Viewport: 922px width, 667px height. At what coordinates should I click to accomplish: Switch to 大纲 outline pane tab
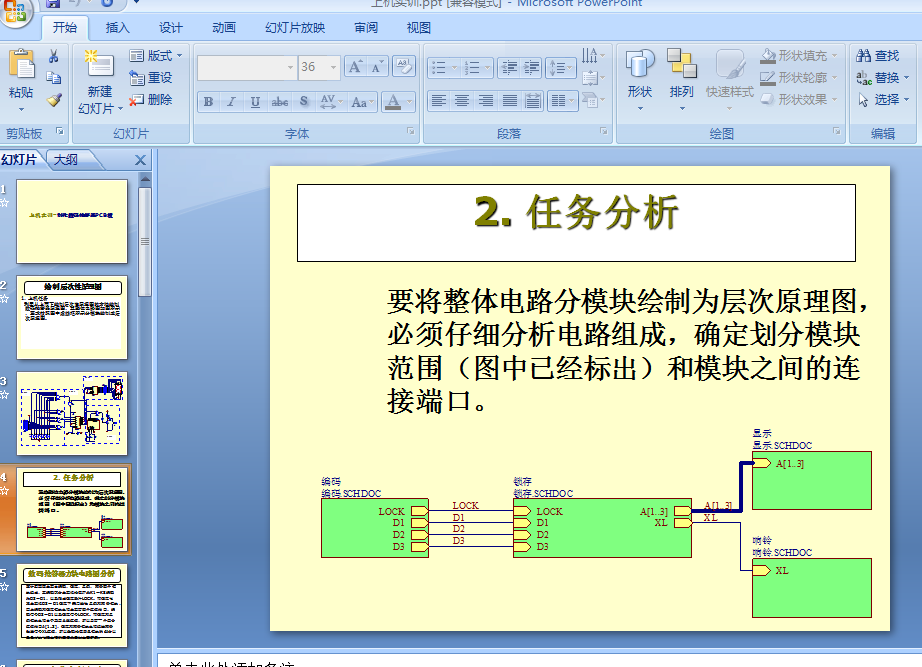click(x=66, y=160)
